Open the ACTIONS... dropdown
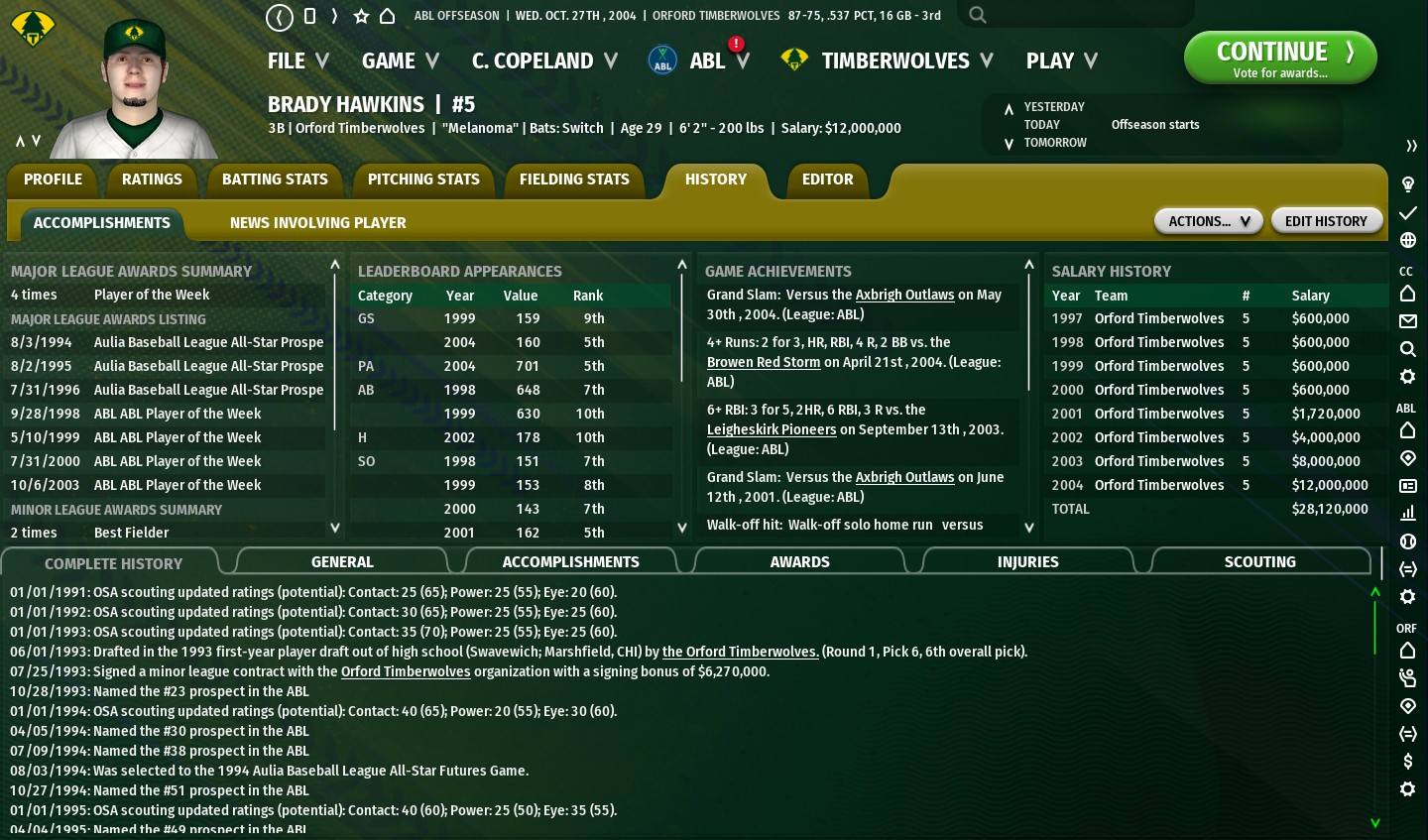 click(x=1208, y=221)
